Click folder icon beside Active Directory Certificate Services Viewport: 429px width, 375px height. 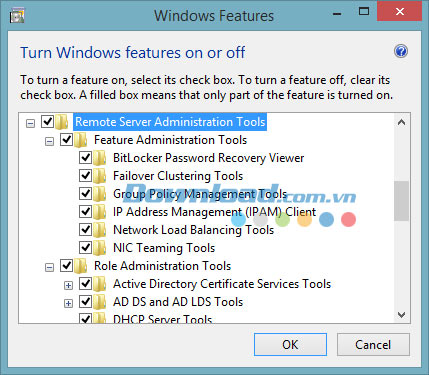coord(100,284)
